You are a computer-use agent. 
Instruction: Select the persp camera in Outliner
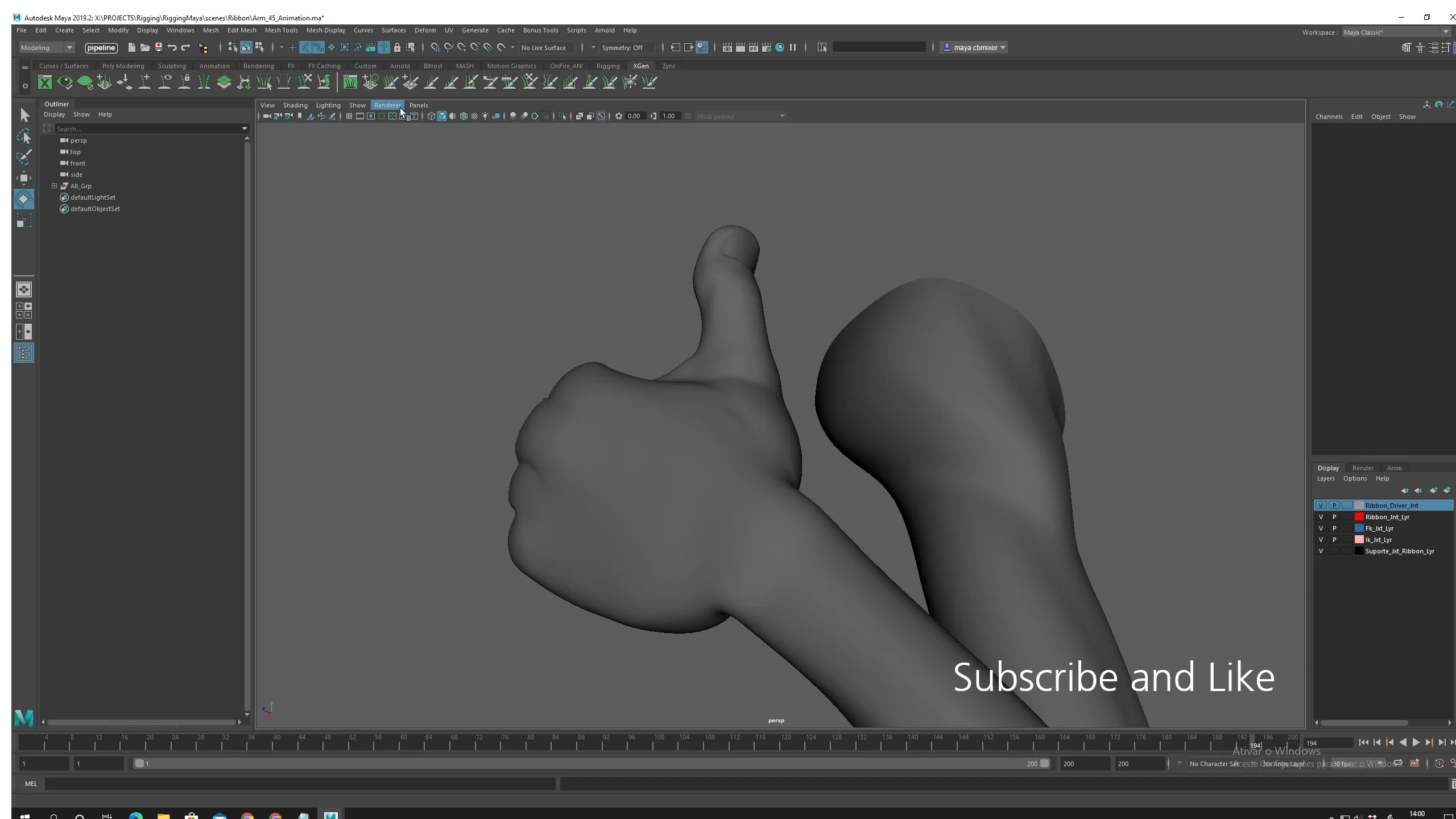click(78, 140)
